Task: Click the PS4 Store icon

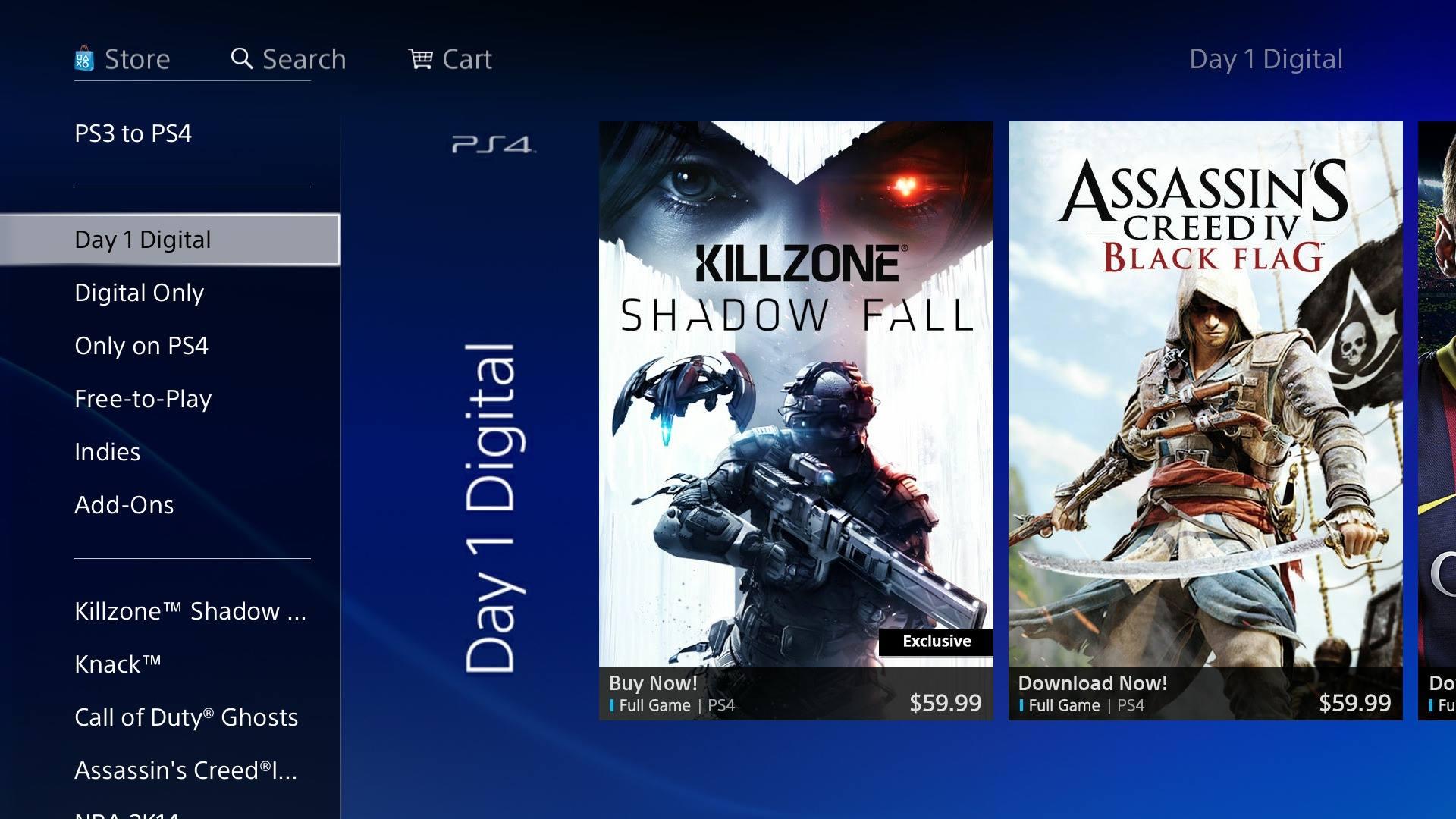Action: pos(84,57)
